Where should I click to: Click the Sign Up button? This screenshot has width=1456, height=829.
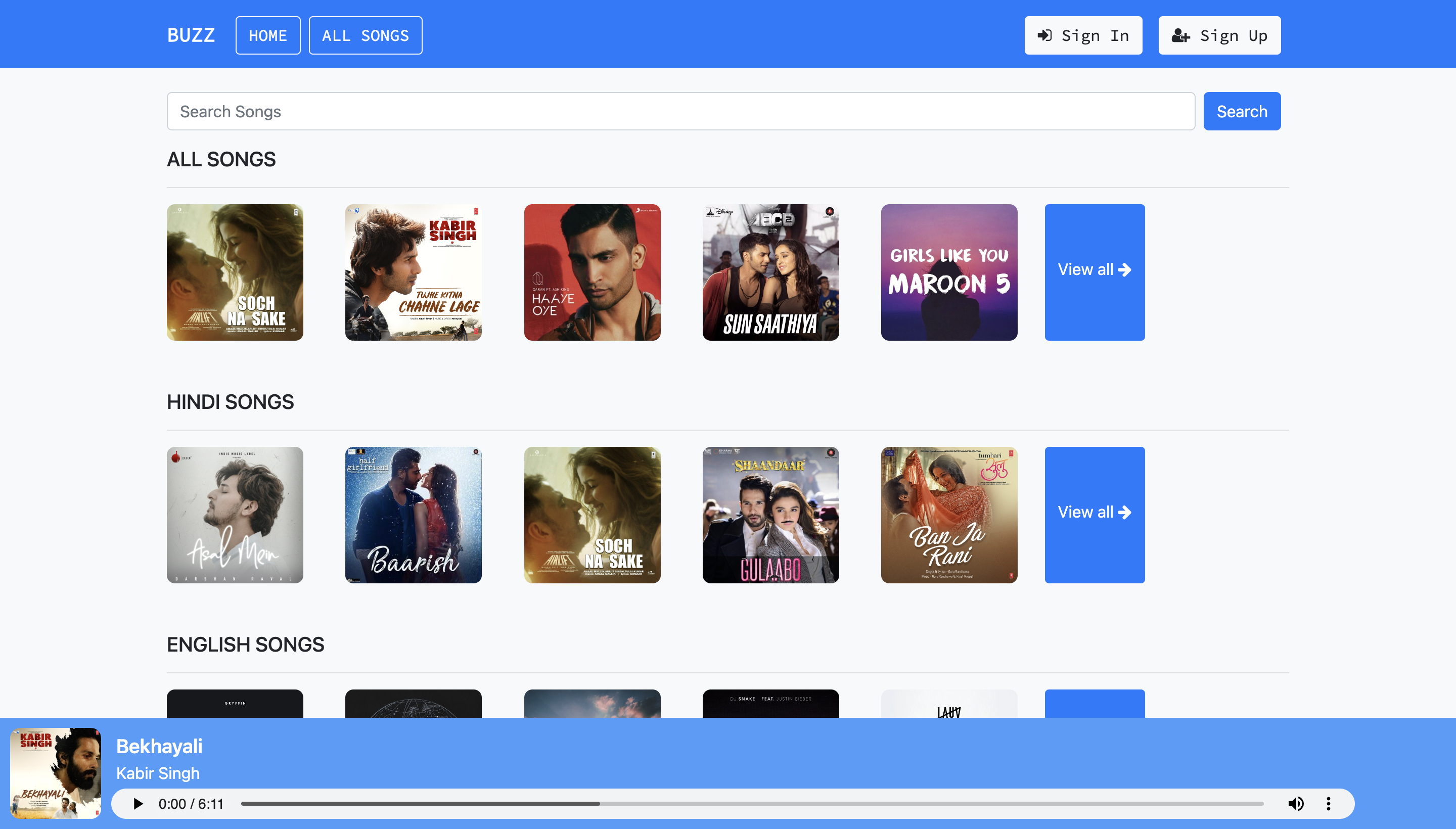point(1219,35)
